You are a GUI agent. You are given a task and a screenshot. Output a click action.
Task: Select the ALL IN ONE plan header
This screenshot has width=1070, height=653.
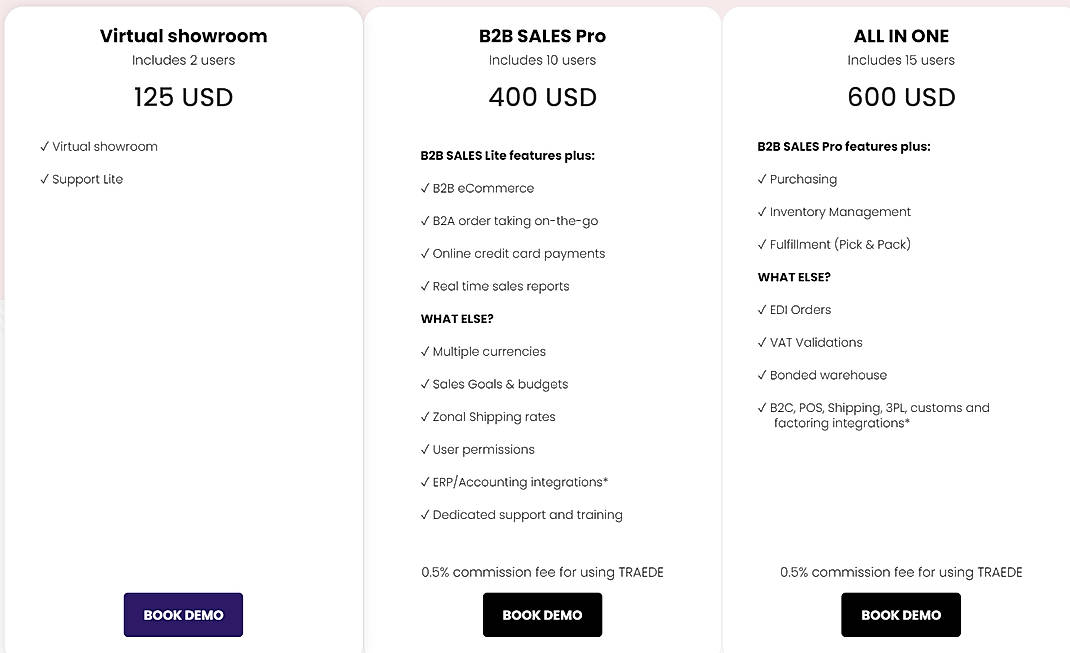click(901, 35)
